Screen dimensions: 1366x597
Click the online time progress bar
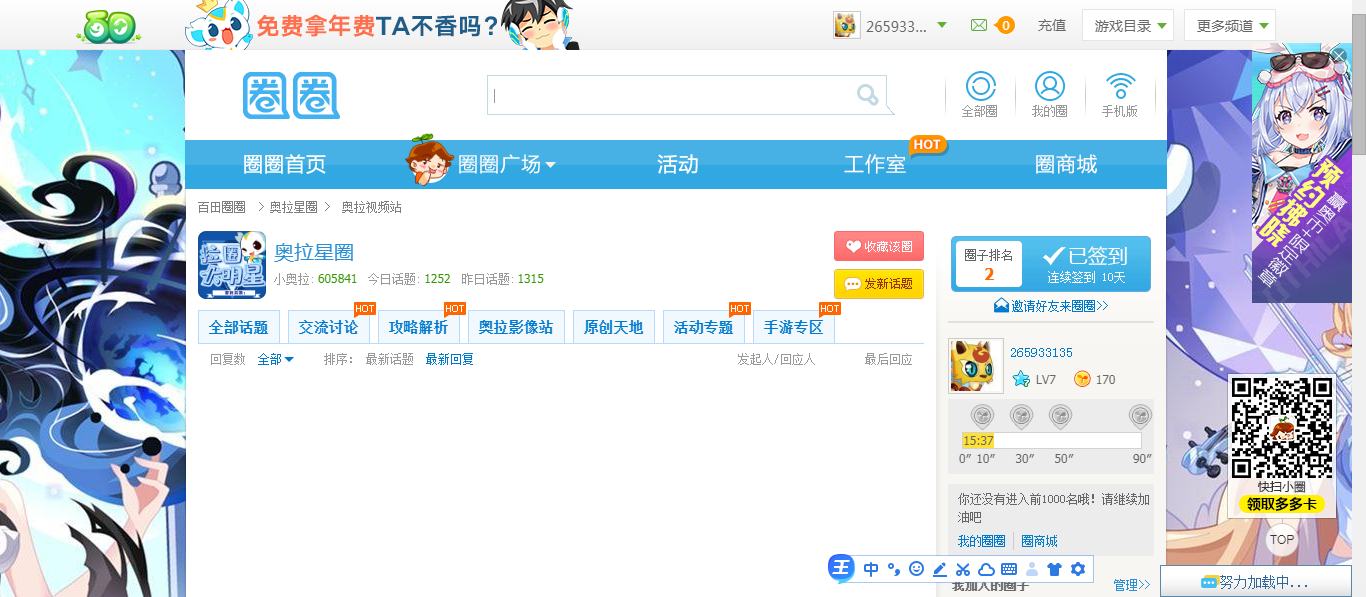[1052, 440]
